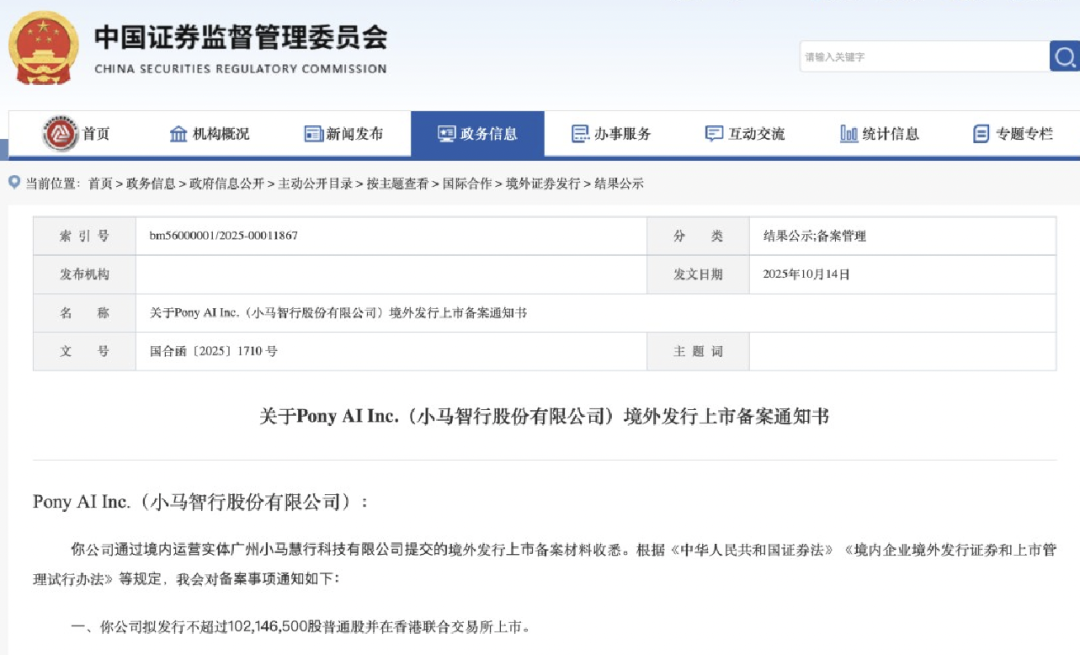Click the 文号 label cell
Viewport: 1080px width, 655px height.
point(85,351)
